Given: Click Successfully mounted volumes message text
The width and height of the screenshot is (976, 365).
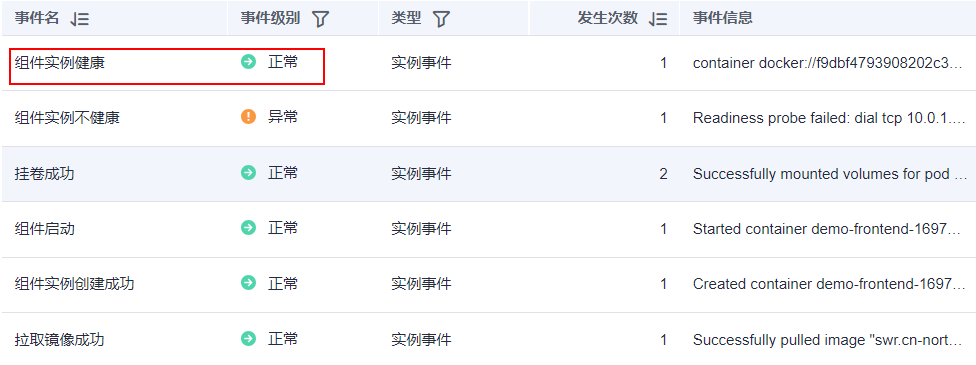Looking at the screenshot, I should [x=830, y=174].
